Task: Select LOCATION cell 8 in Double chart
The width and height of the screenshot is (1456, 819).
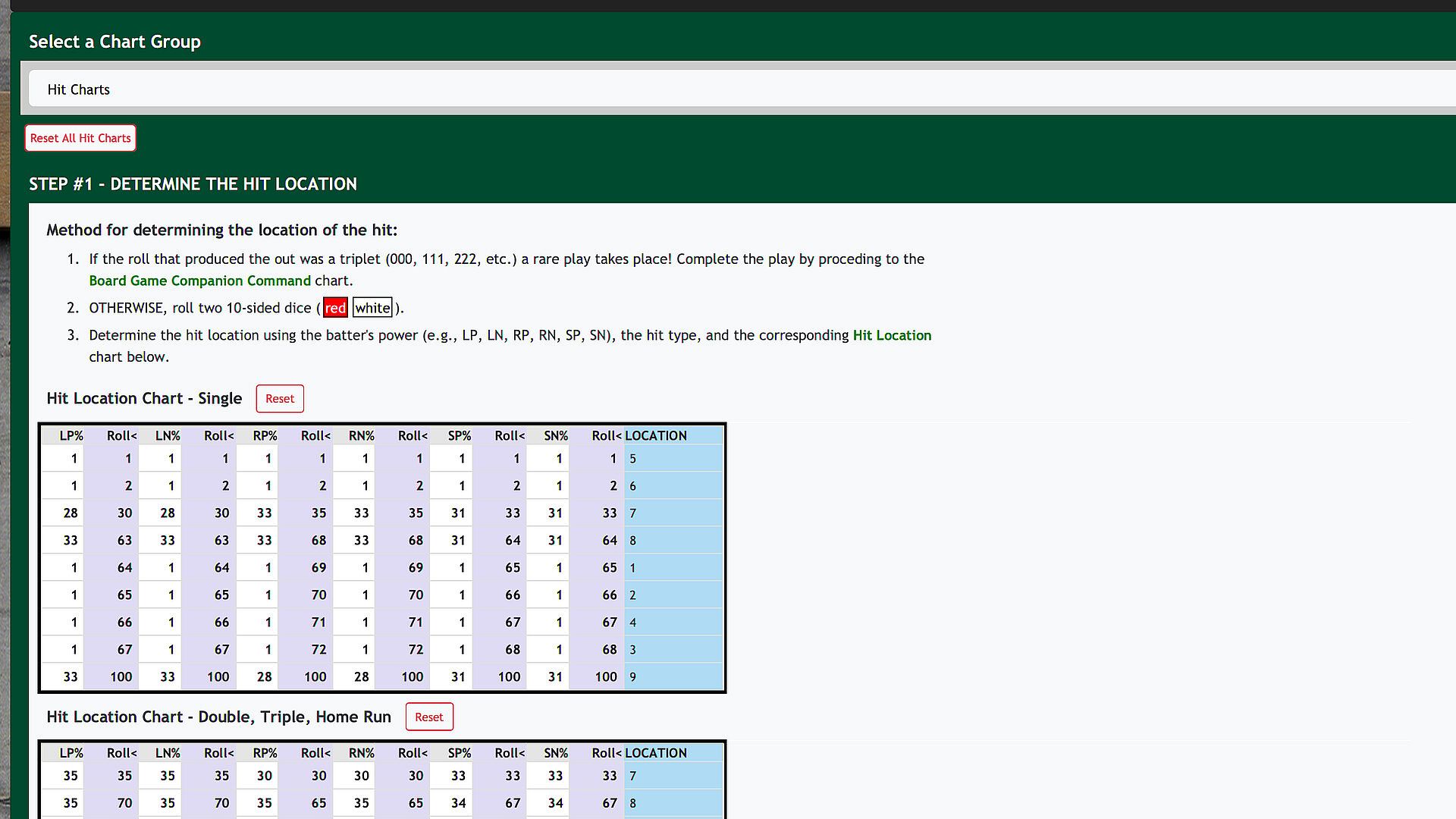Action: coord(673,803)
